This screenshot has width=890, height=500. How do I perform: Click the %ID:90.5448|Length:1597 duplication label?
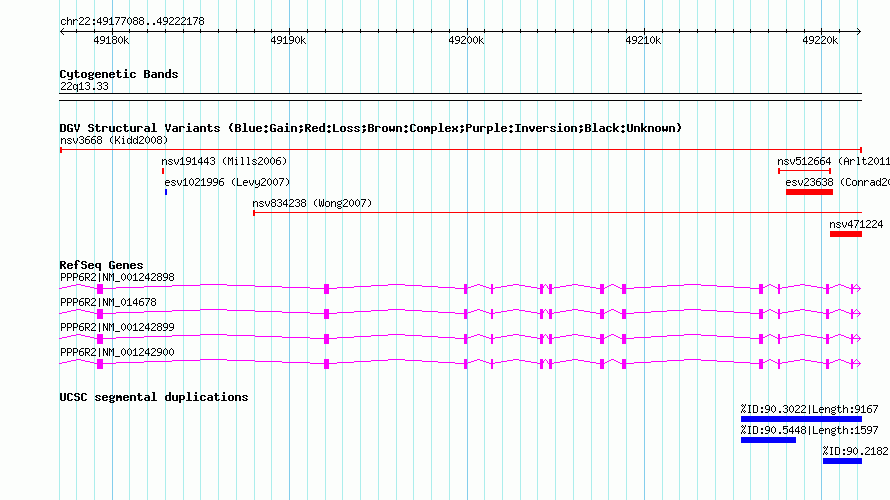809,430
